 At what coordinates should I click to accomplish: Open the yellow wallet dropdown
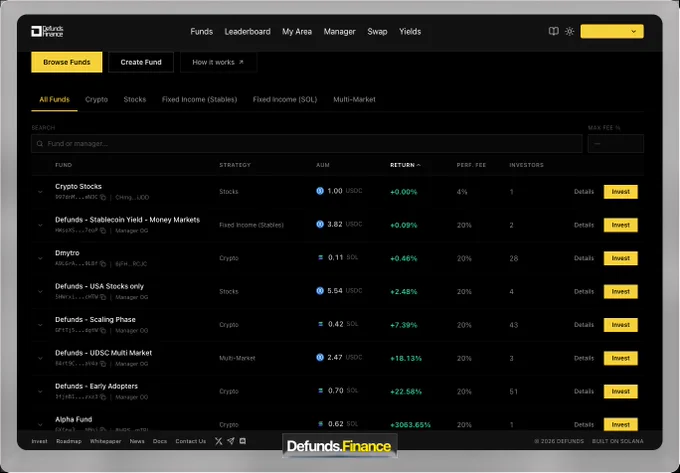tap(612, 31)
